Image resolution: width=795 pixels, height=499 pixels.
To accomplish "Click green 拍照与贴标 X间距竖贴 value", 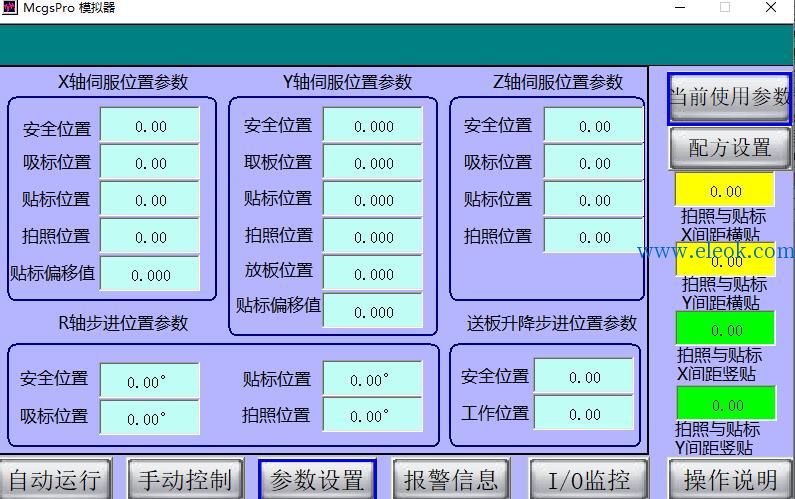I will pyautogui.click(x=726, y=329).
